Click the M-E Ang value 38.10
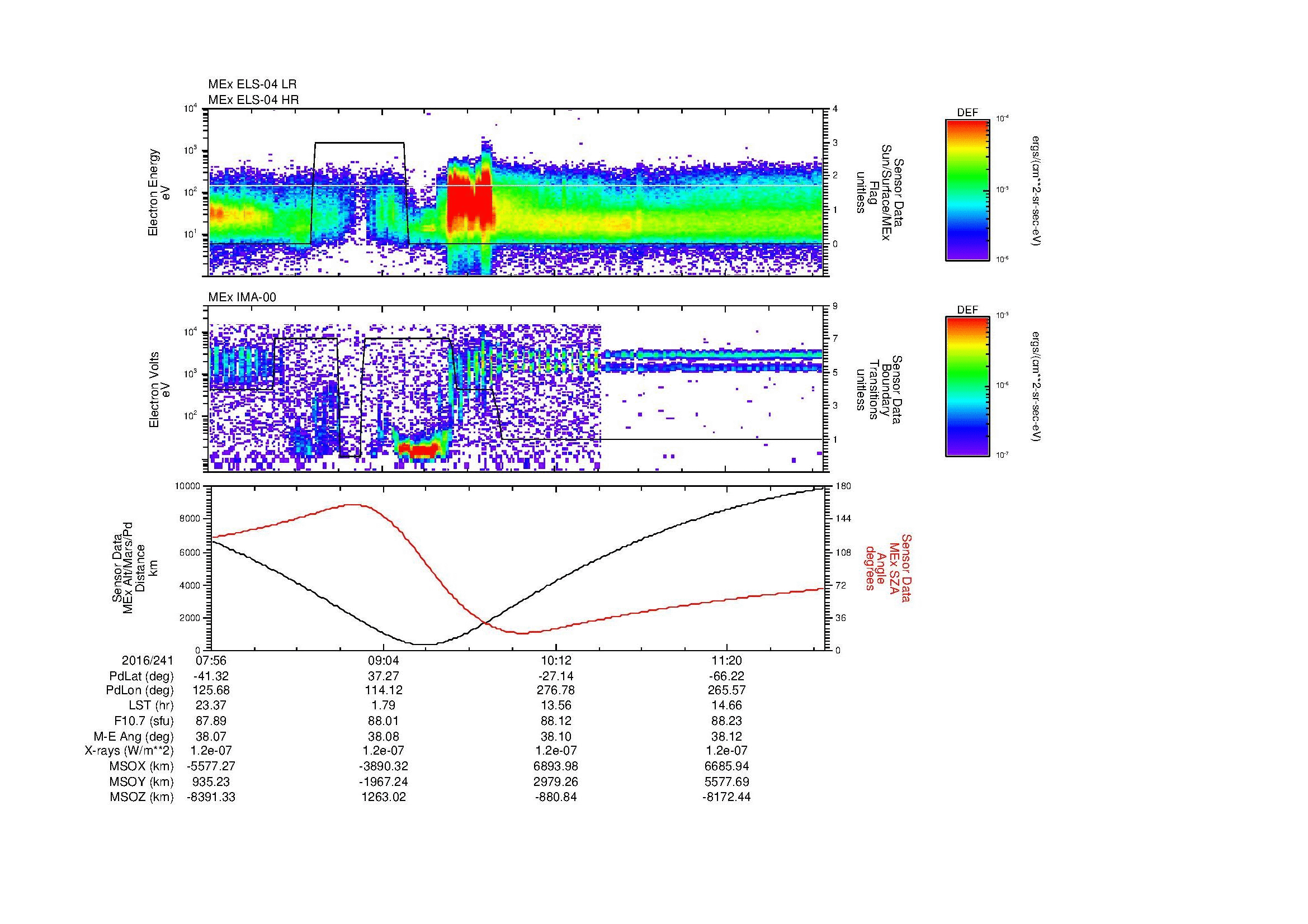 tap(555, 737)
